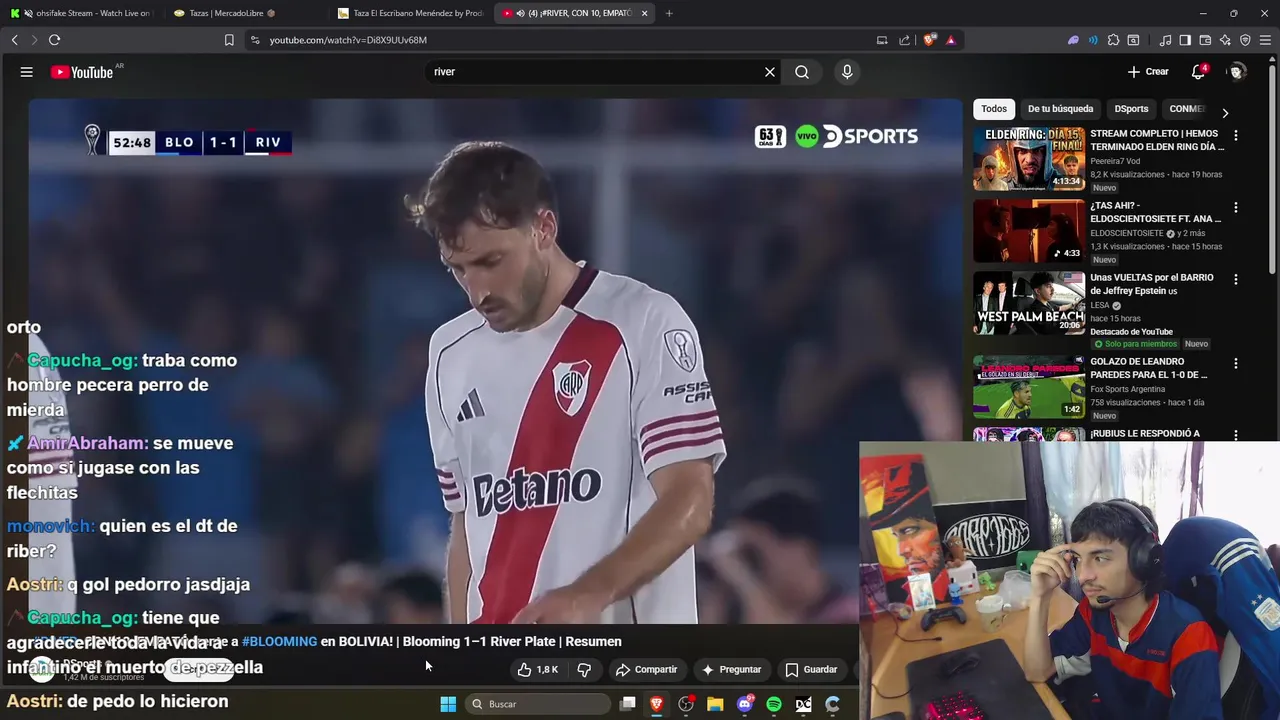
Task: Open the Brave Rewards triangle icon
Action: point(950,40)
